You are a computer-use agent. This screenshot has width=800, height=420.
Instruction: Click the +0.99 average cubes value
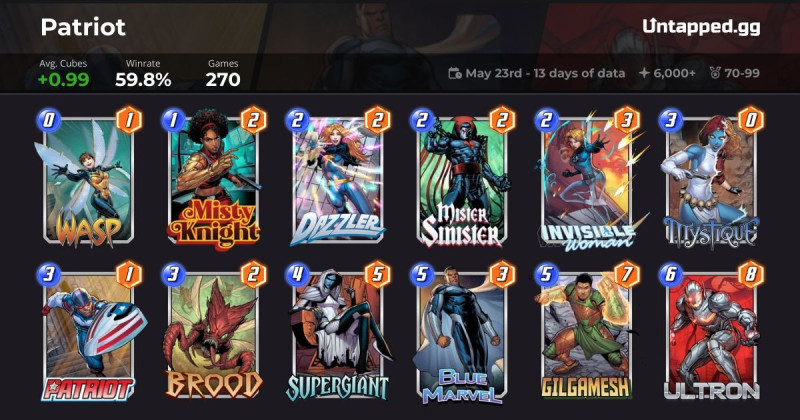tap(63, 80)
